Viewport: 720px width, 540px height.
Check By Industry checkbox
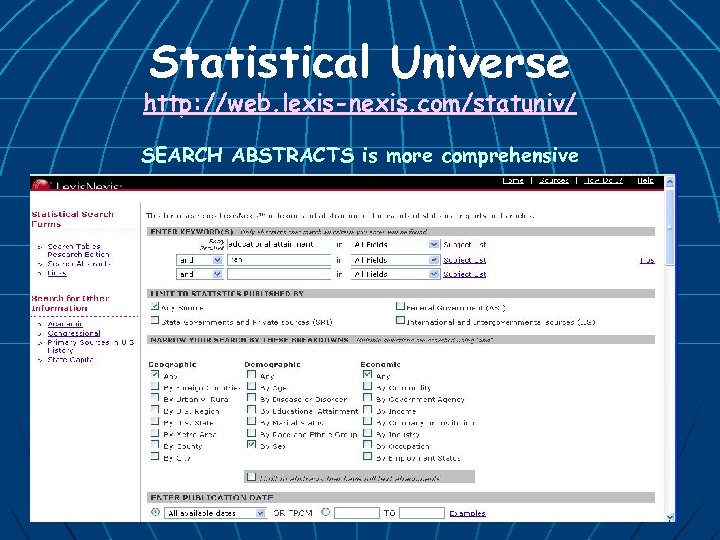click(367, 433)
